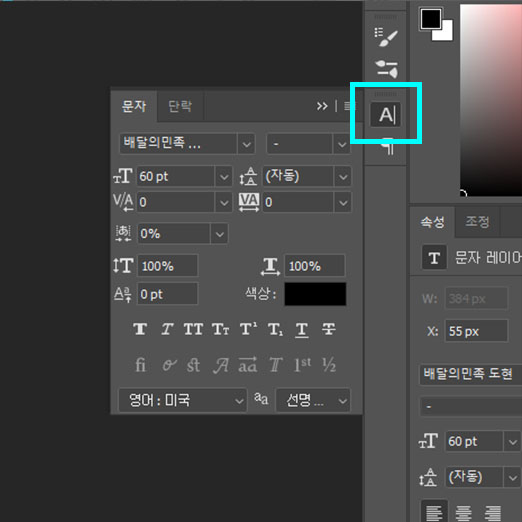
Task: Open kerning value dropdown
Action: [x=224, y=202]
